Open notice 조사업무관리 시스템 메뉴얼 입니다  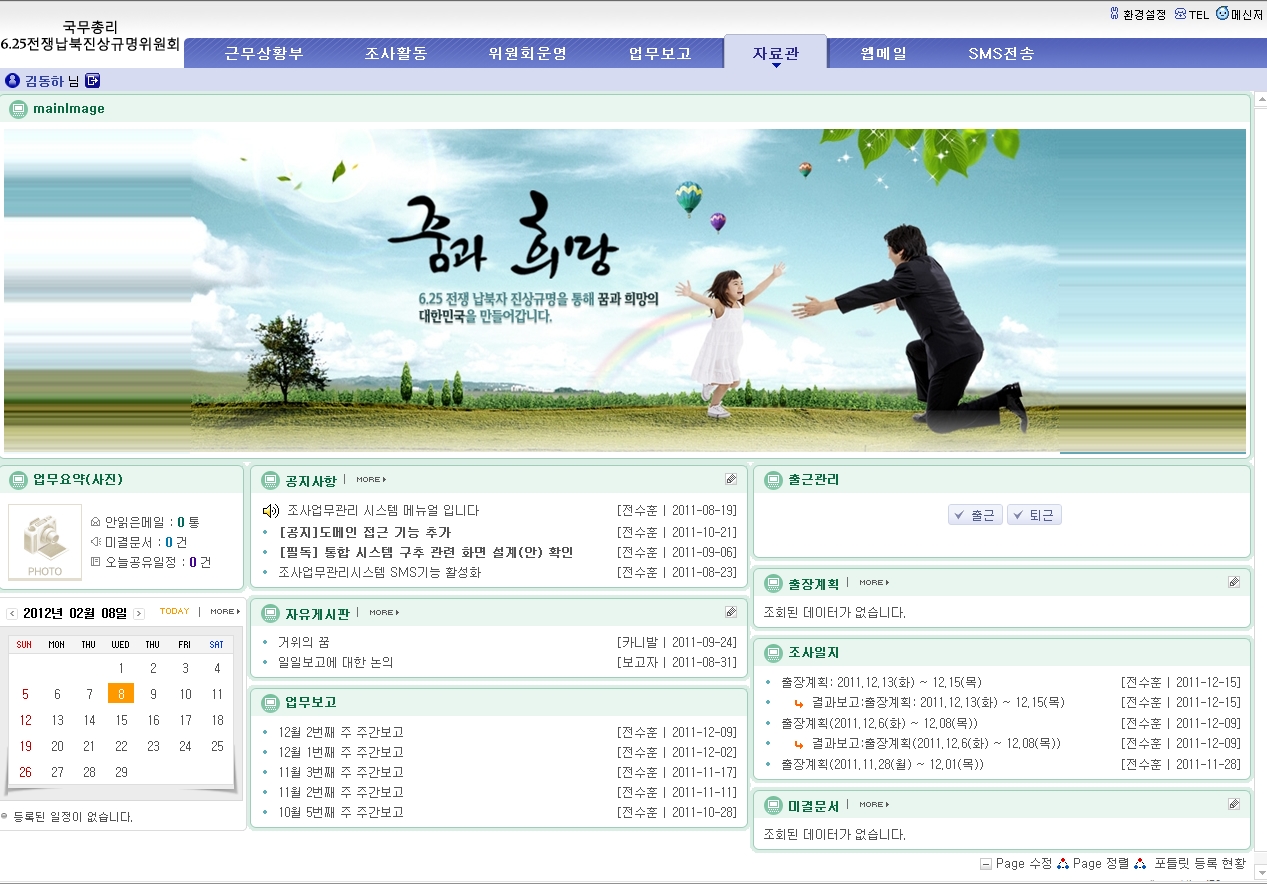coord(382,511)
